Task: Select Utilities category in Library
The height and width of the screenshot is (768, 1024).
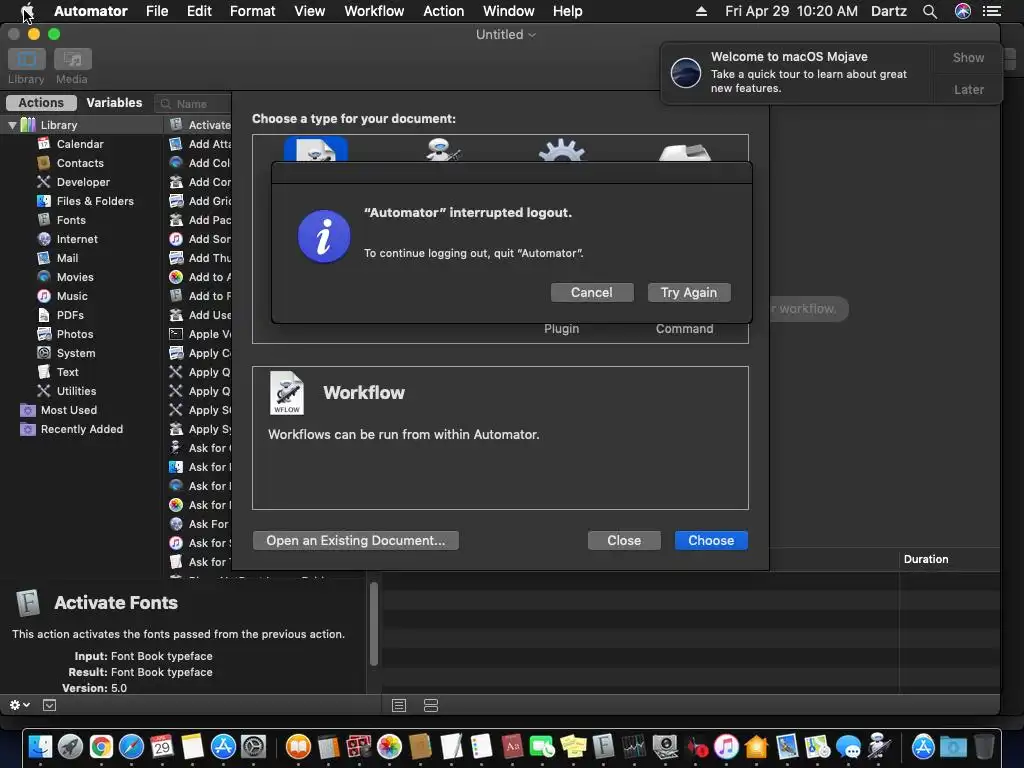Action: (x=76, y=391)
